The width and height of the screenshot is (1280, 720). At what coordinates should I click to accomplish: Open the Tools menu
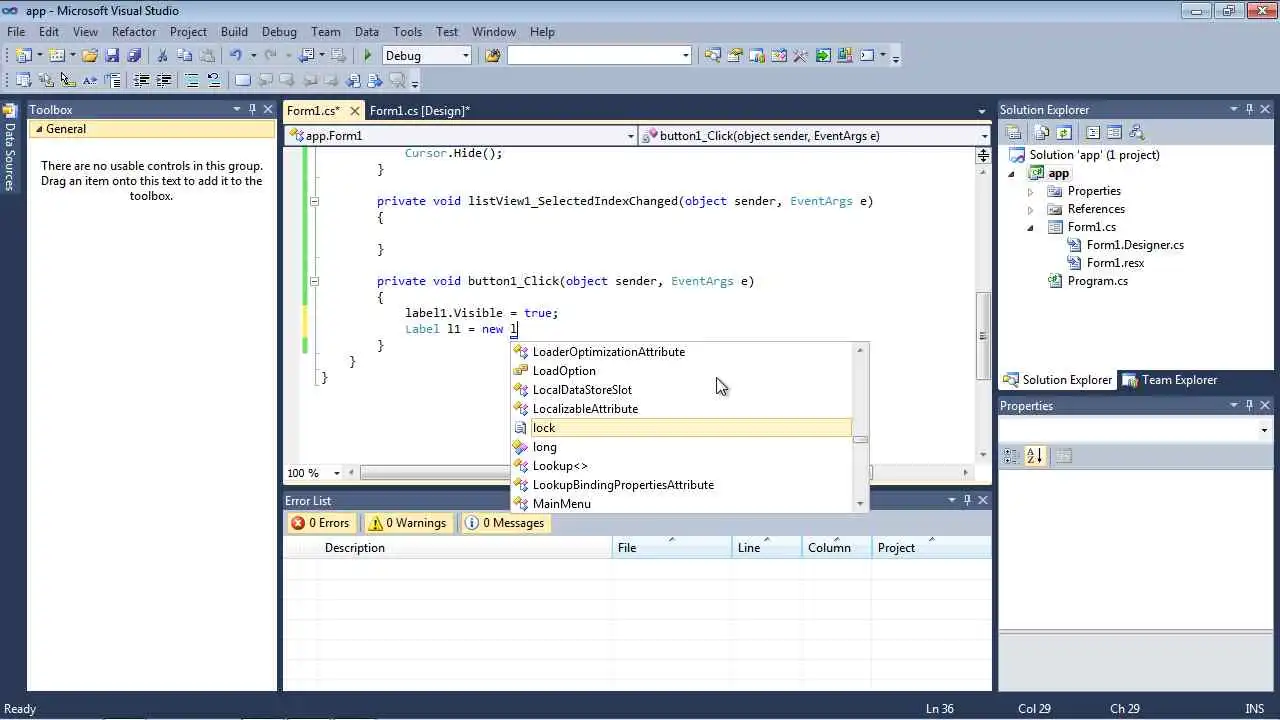407,31
